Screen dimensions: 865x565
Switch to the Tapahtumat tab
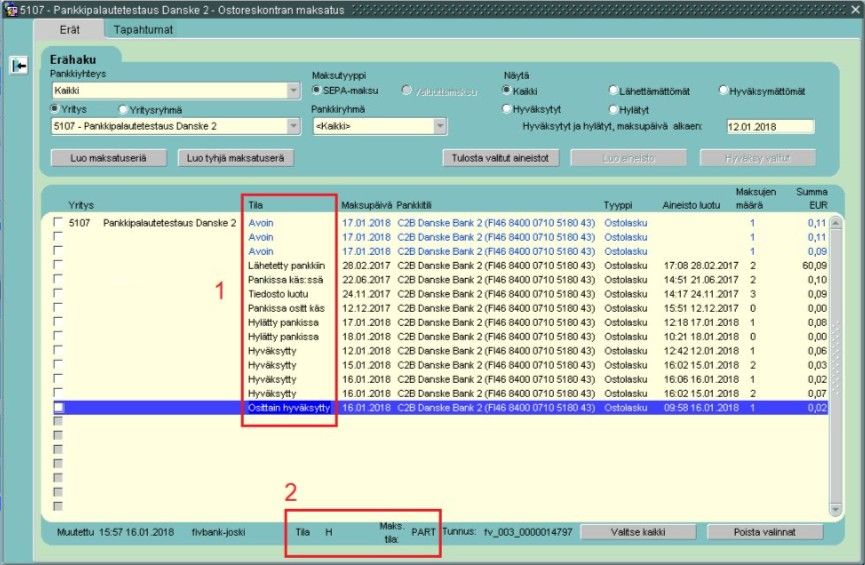click(143, 30)
